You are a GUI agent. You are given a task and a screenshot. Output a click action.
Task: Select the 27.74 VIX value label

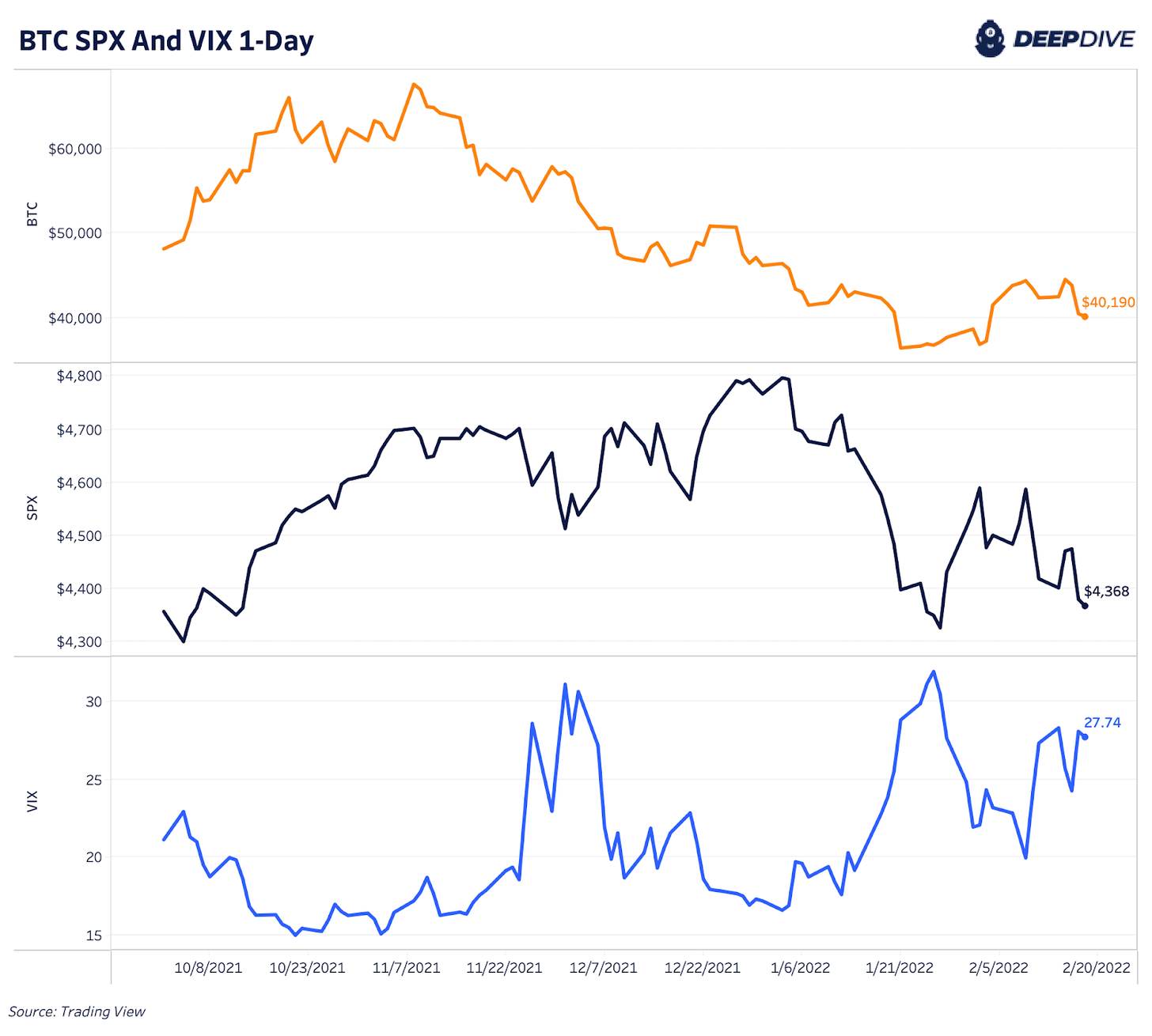1102,723
